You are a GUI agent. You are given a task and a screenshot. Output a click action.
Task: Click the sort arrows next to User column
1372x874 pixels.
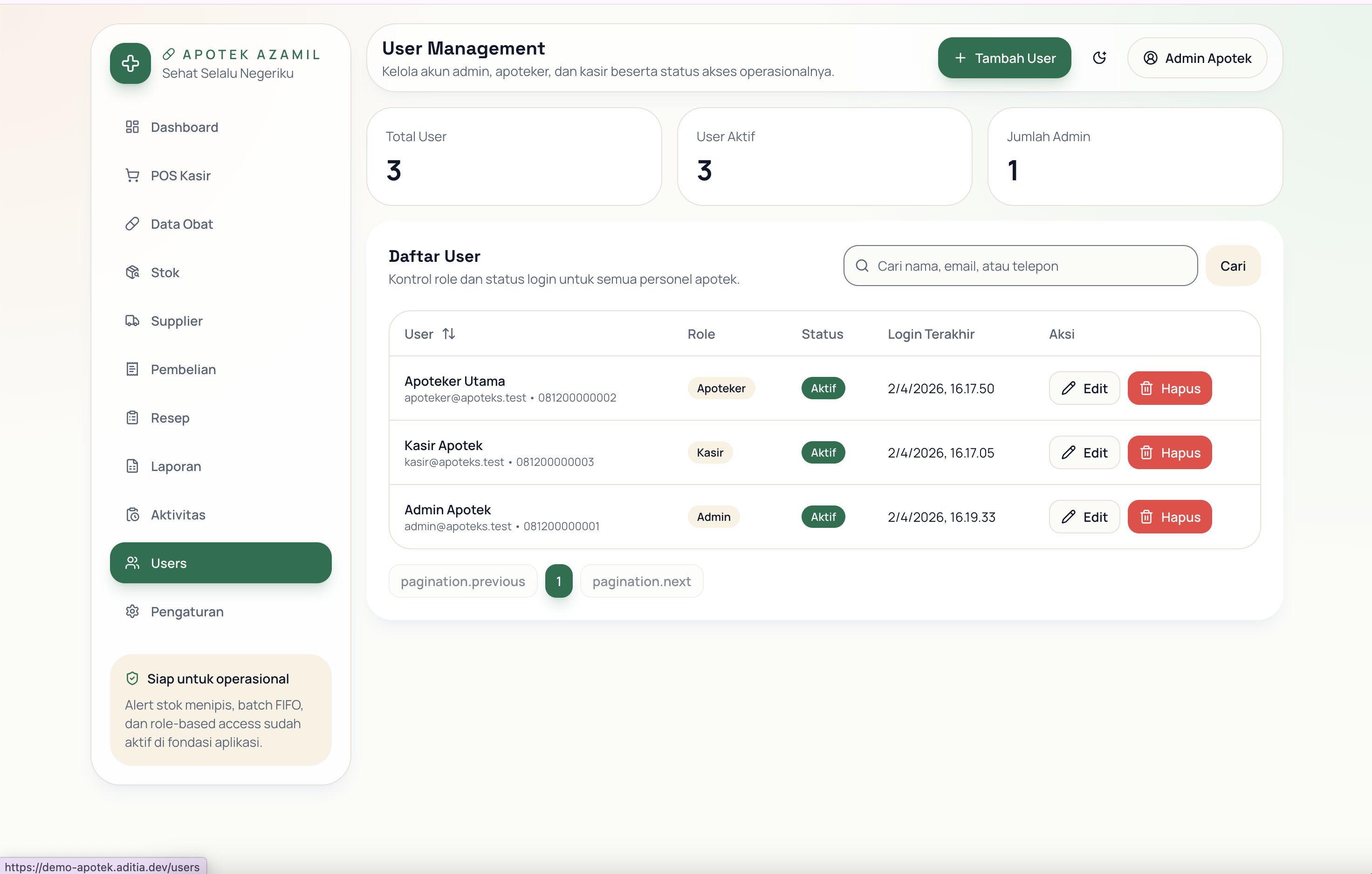(x=449, y=334)
